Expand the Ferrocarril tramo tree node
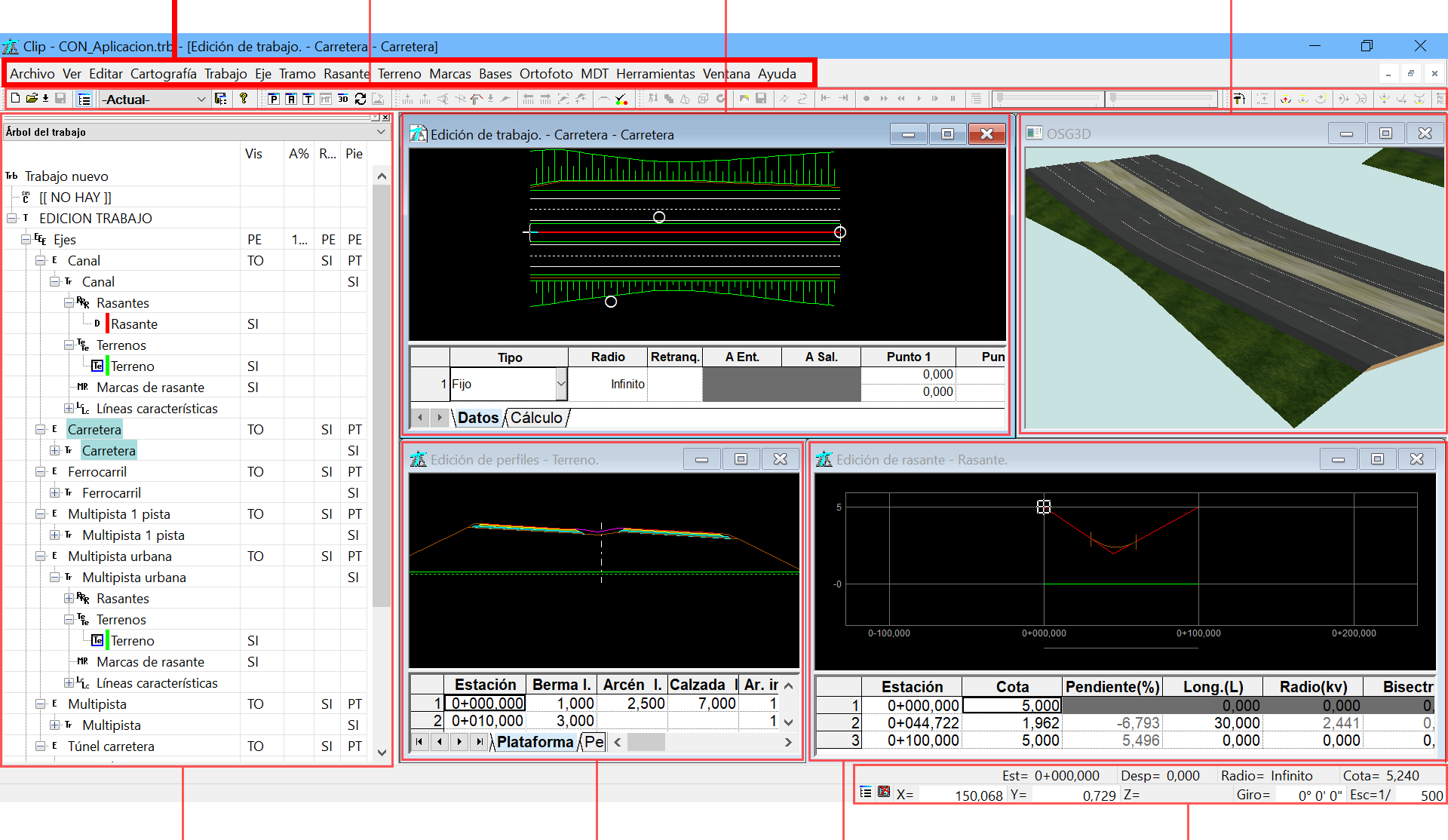This screenshot has width=1448, height=840. [54, 493]
